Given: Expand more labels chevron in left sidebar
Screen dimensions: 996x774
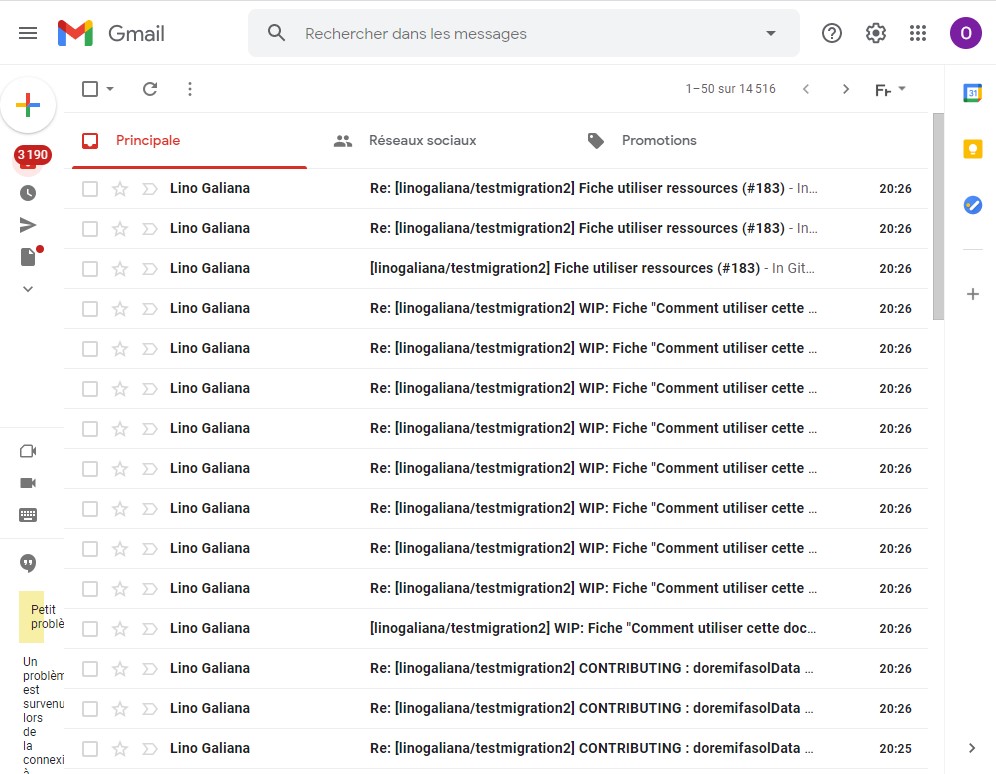Looking at the screenshot, I should click(x=28, y=289).
